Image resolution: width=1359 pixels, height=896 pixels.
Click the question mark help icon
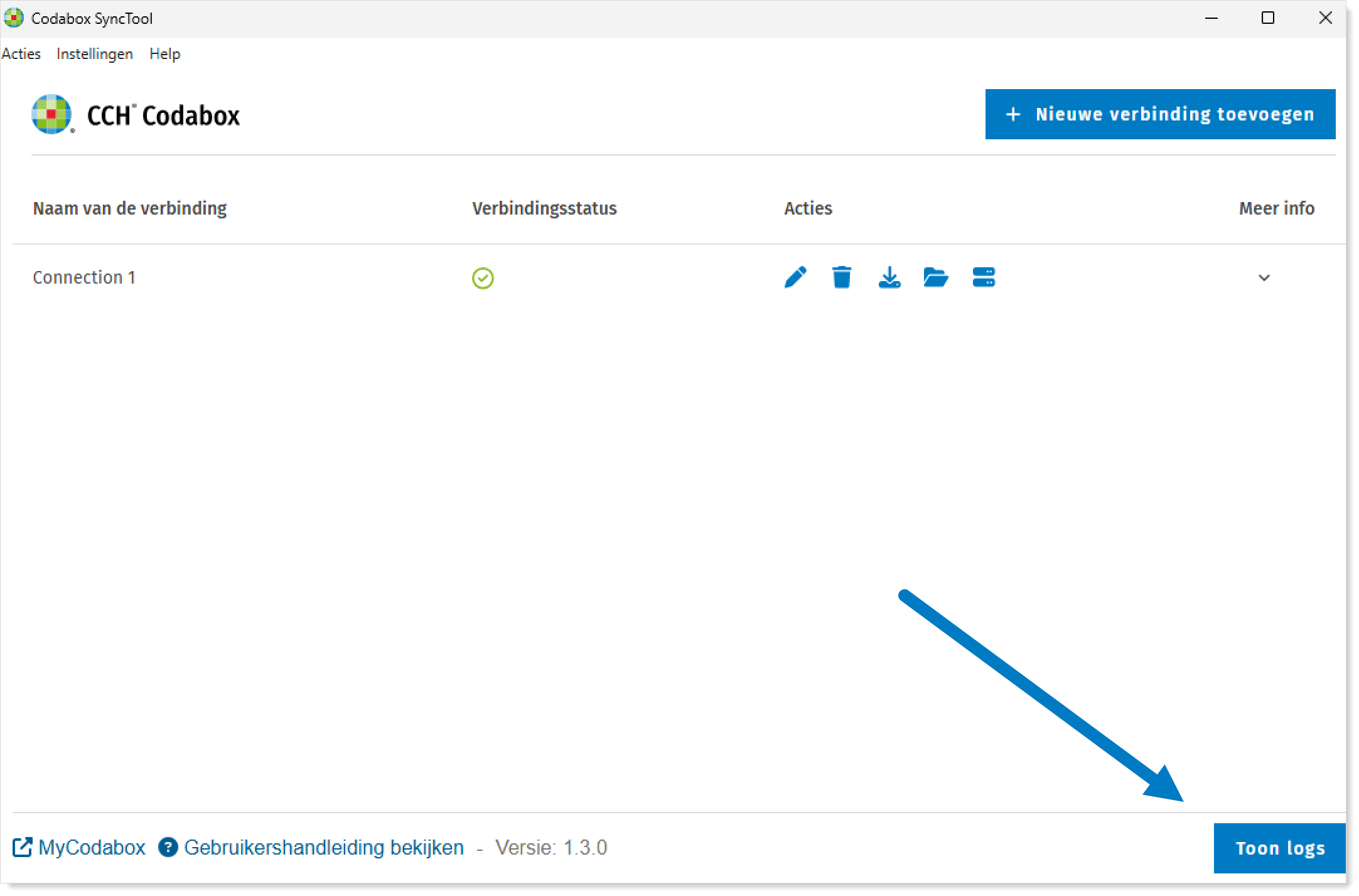(168, 848)
